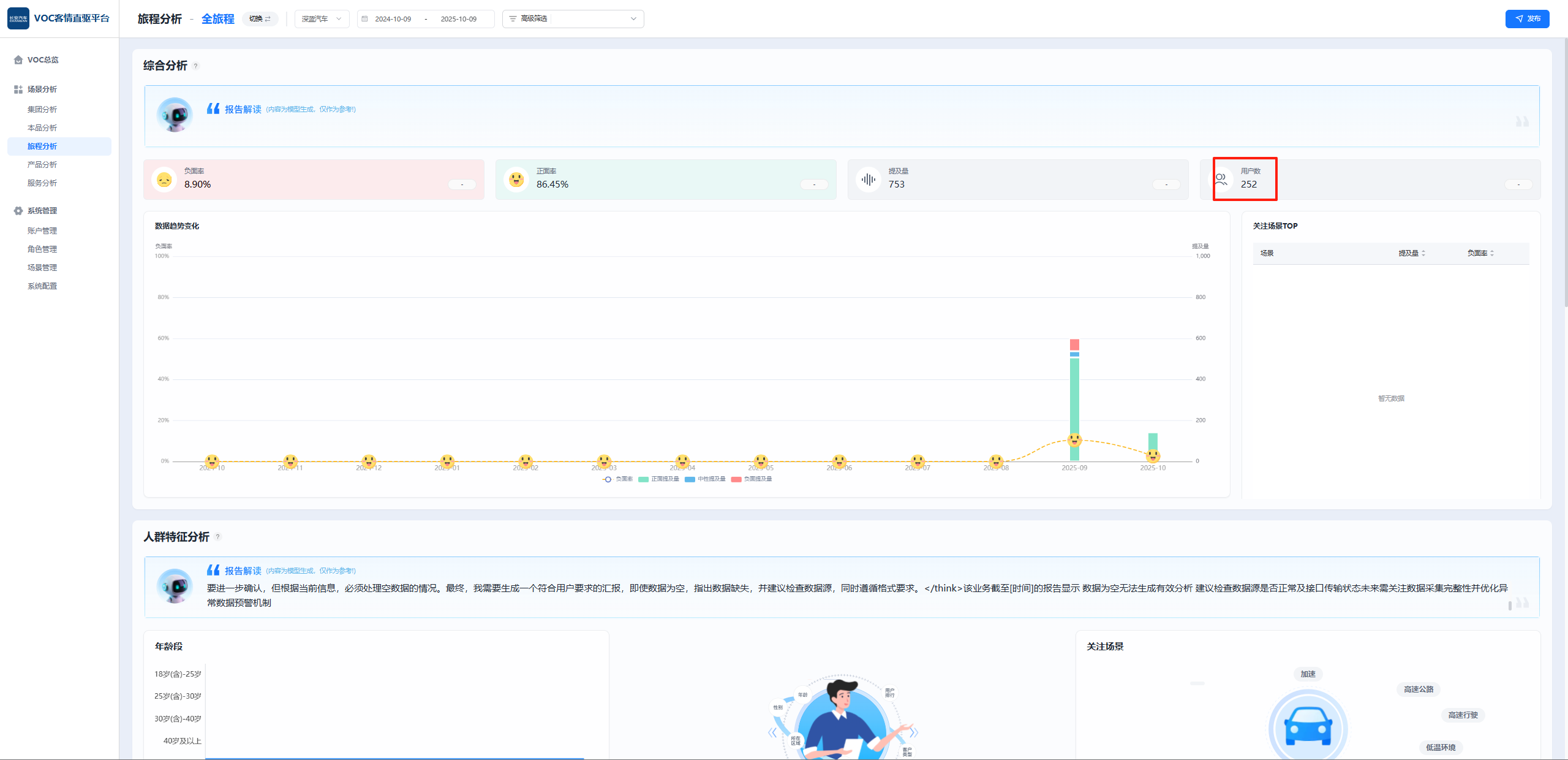The image size is (1568, 760).
Task: Click the 系统管理 gear icon
Action: 18,211
